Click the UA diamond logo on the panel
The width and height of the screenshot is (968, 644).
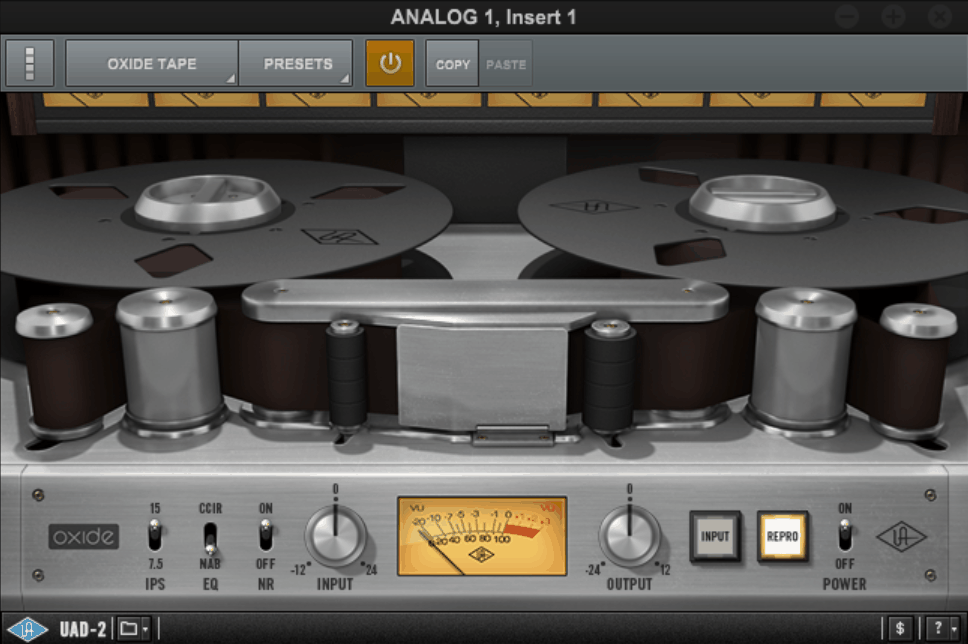click(x=901, y=537)
